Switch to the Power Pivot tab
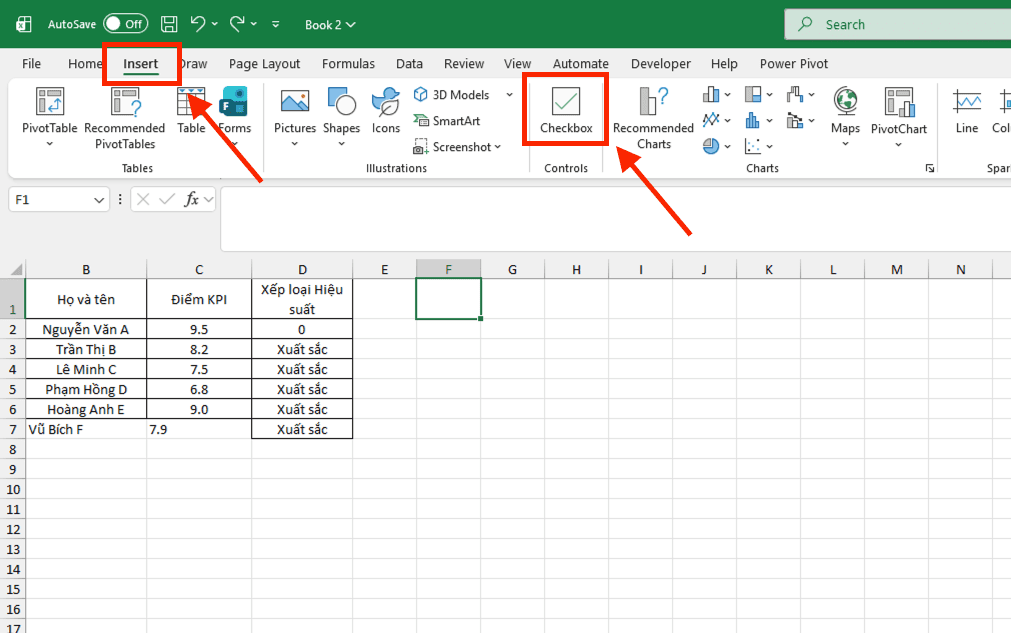This screenshot has height=633, width=1011. (794, 64)
